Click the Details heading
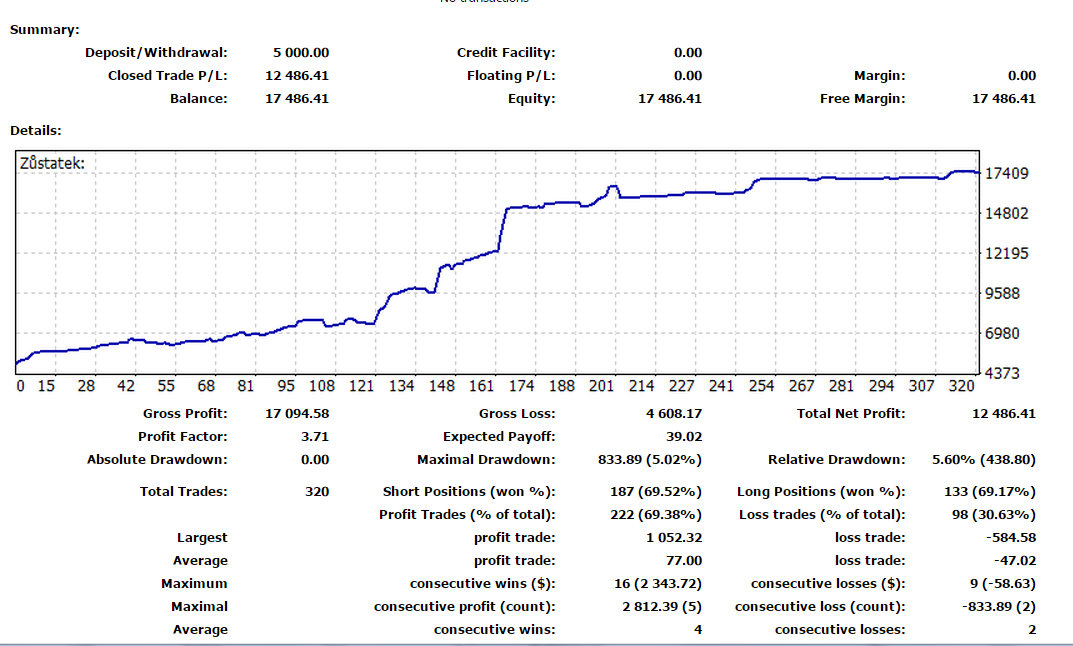 coord(36,130)
